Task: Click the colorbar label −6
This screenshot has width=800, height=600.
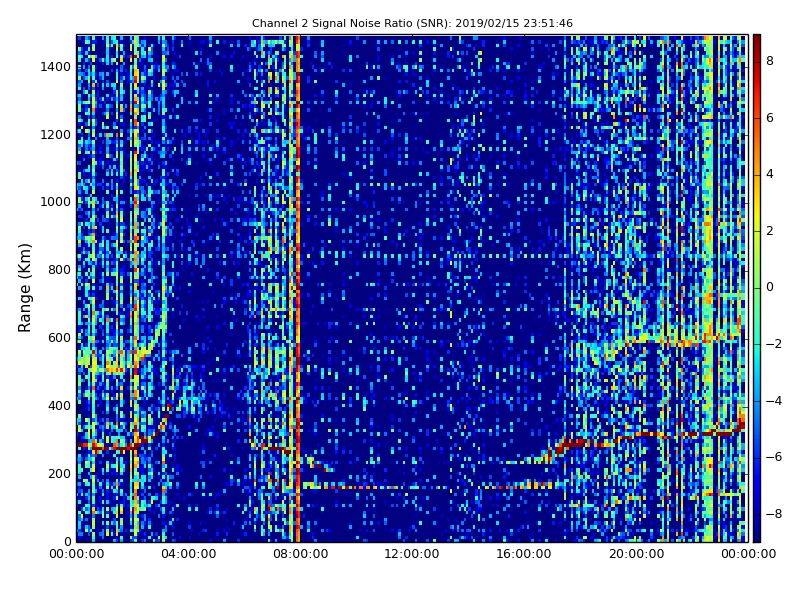Action: [x=774, y=457]
